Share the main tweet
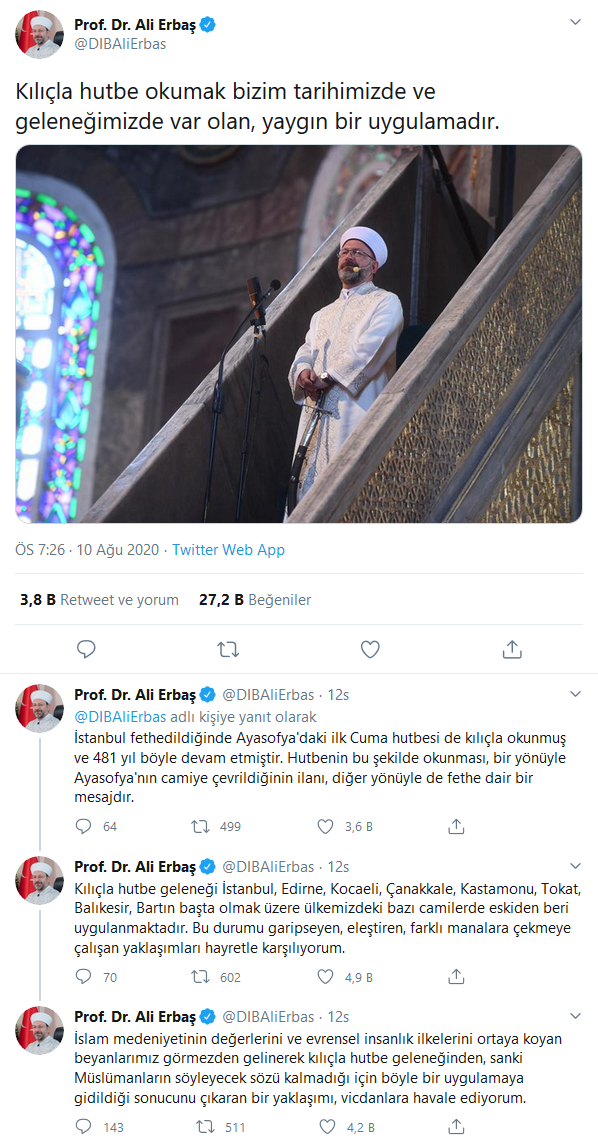The height and width of the screenshot is (1140, 598). click(x=512, y=649)
